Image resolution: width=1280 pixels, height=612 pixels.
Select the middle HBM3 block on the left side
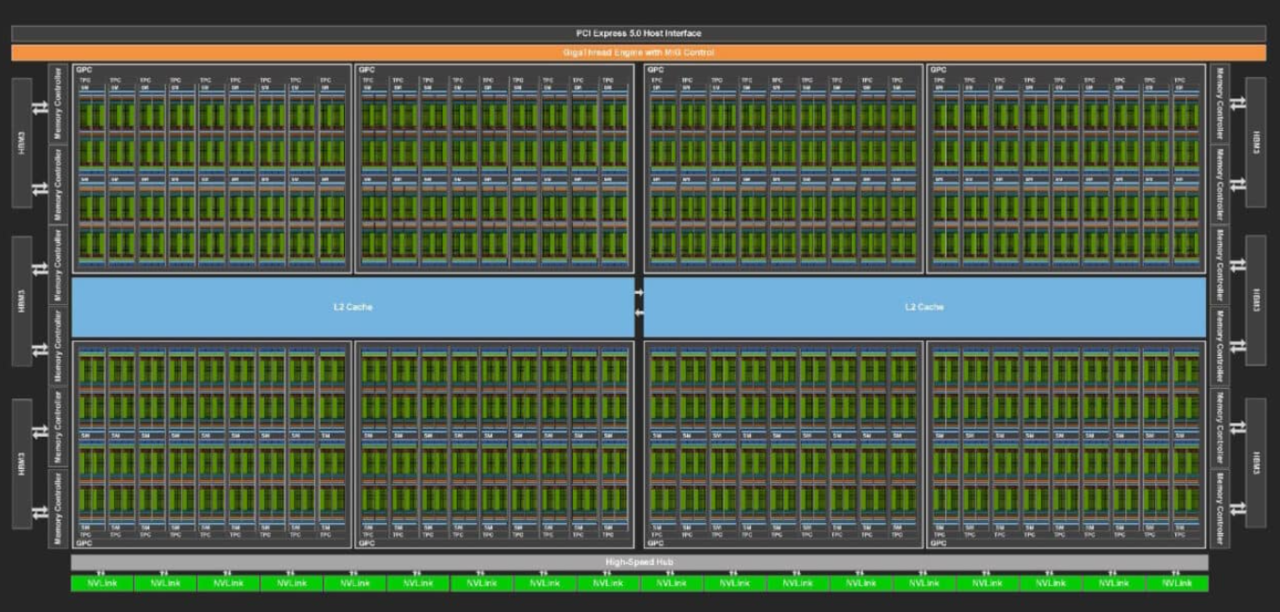tap(22, 302)
